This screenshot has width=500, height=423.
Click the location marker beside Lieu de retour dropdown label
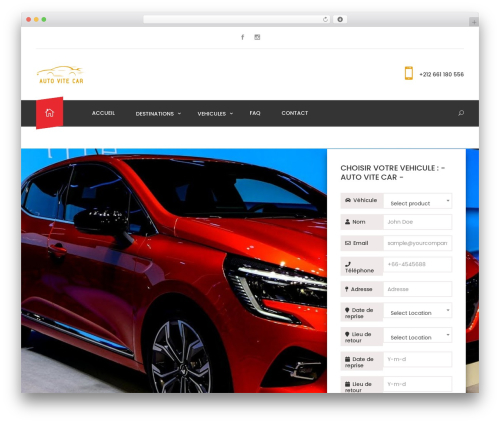tap(347, 334)
